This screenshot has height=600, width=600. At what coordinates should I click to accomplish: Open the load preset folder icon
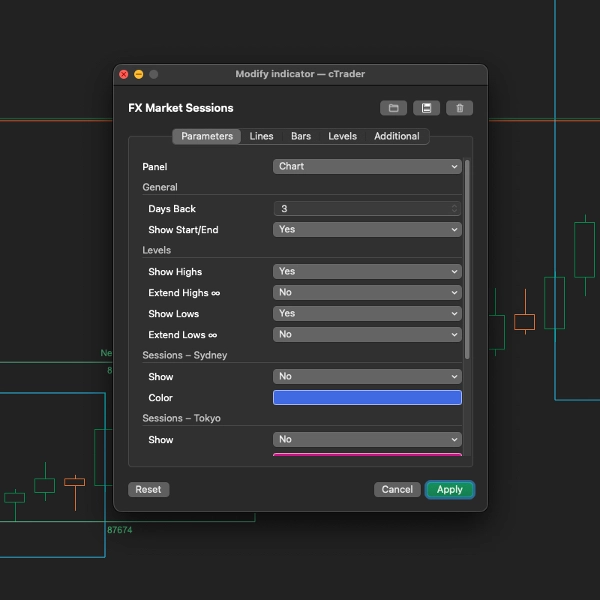point(393,108)
